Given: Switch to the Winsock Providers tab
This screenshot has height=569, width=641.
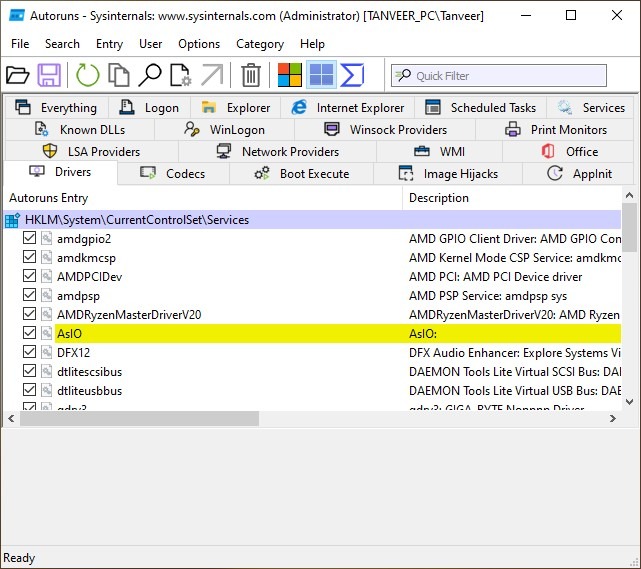Looking at the screenshot, I should coord(385,130).
